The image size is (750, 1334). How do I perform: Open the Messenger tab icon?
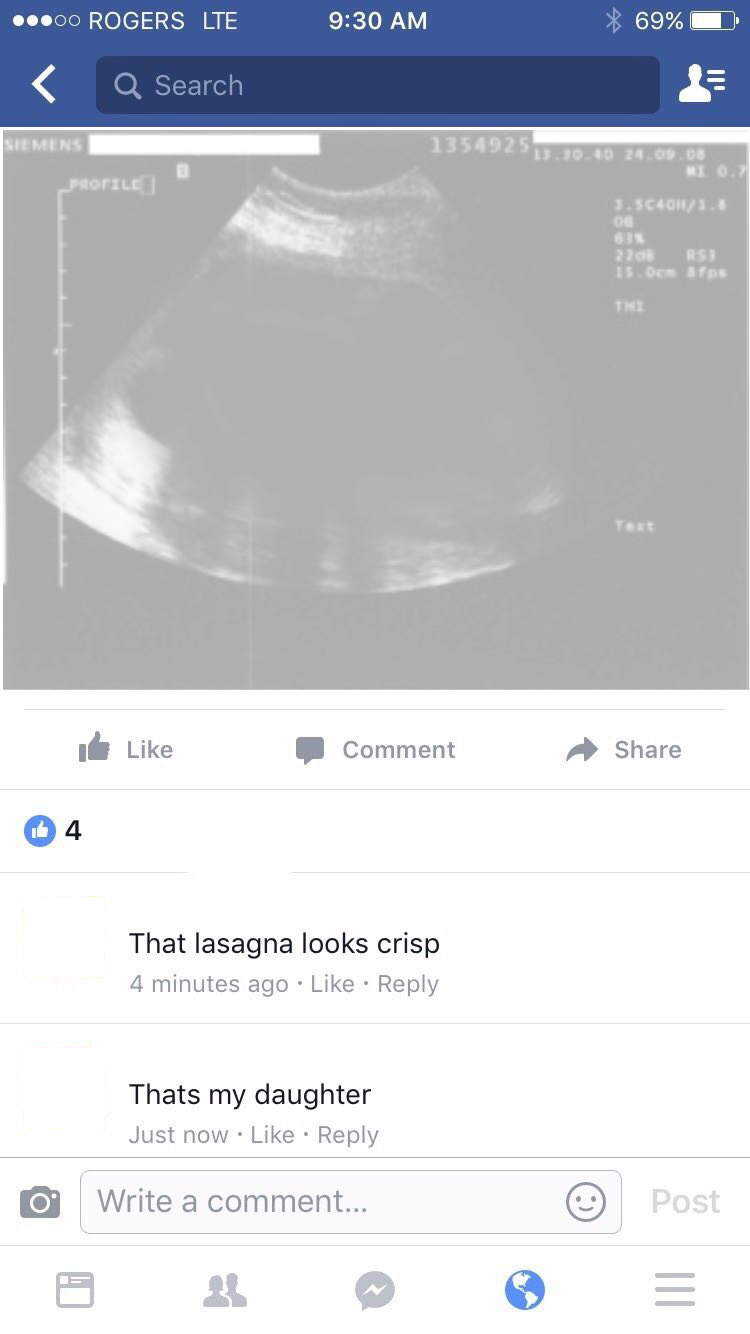[x=375, y=1290]
